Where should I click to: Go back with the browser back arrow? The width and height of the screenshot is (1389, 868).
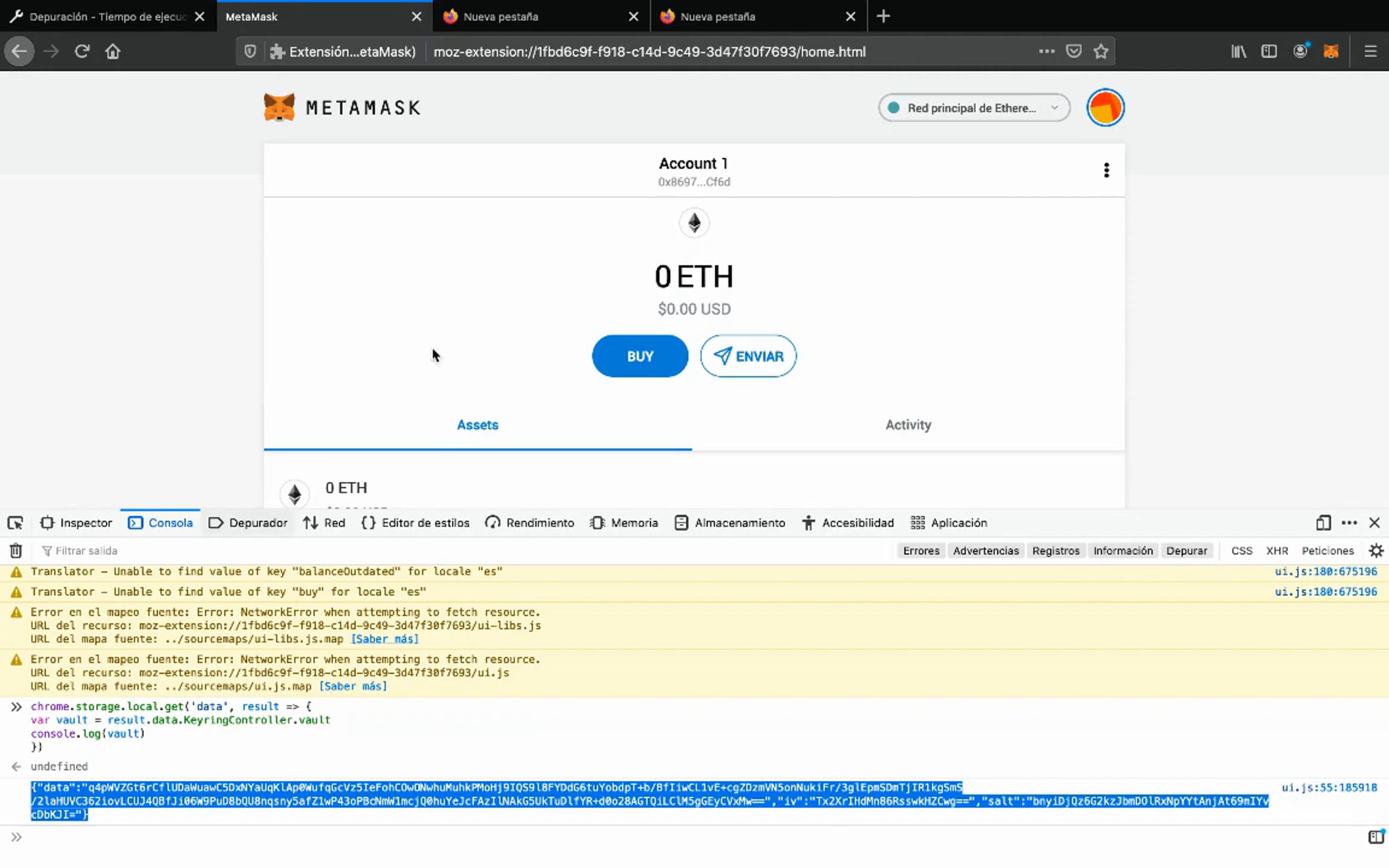pyautogui.click(x=19, y=52)
